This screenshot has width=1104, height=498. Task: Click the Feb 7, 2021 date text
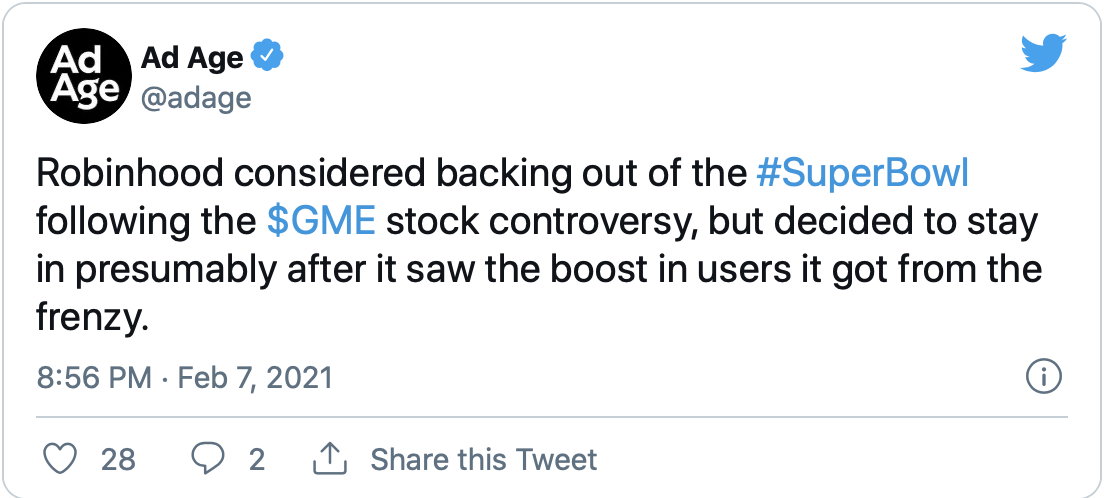pyautogui.click(x=255, y=378)
